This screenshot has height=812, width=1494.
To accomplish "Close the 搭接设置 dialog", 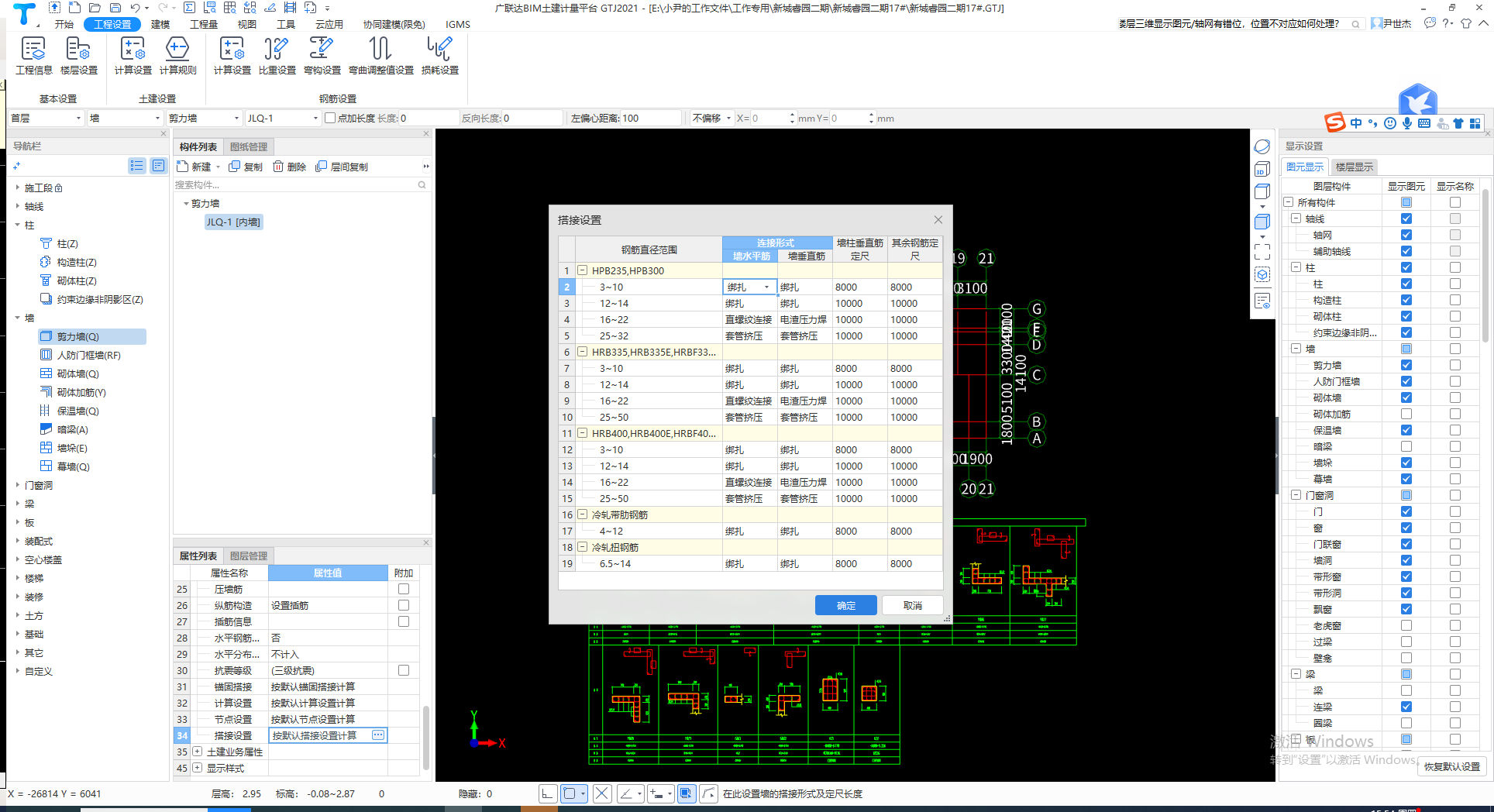I will (x=938, y=219).
